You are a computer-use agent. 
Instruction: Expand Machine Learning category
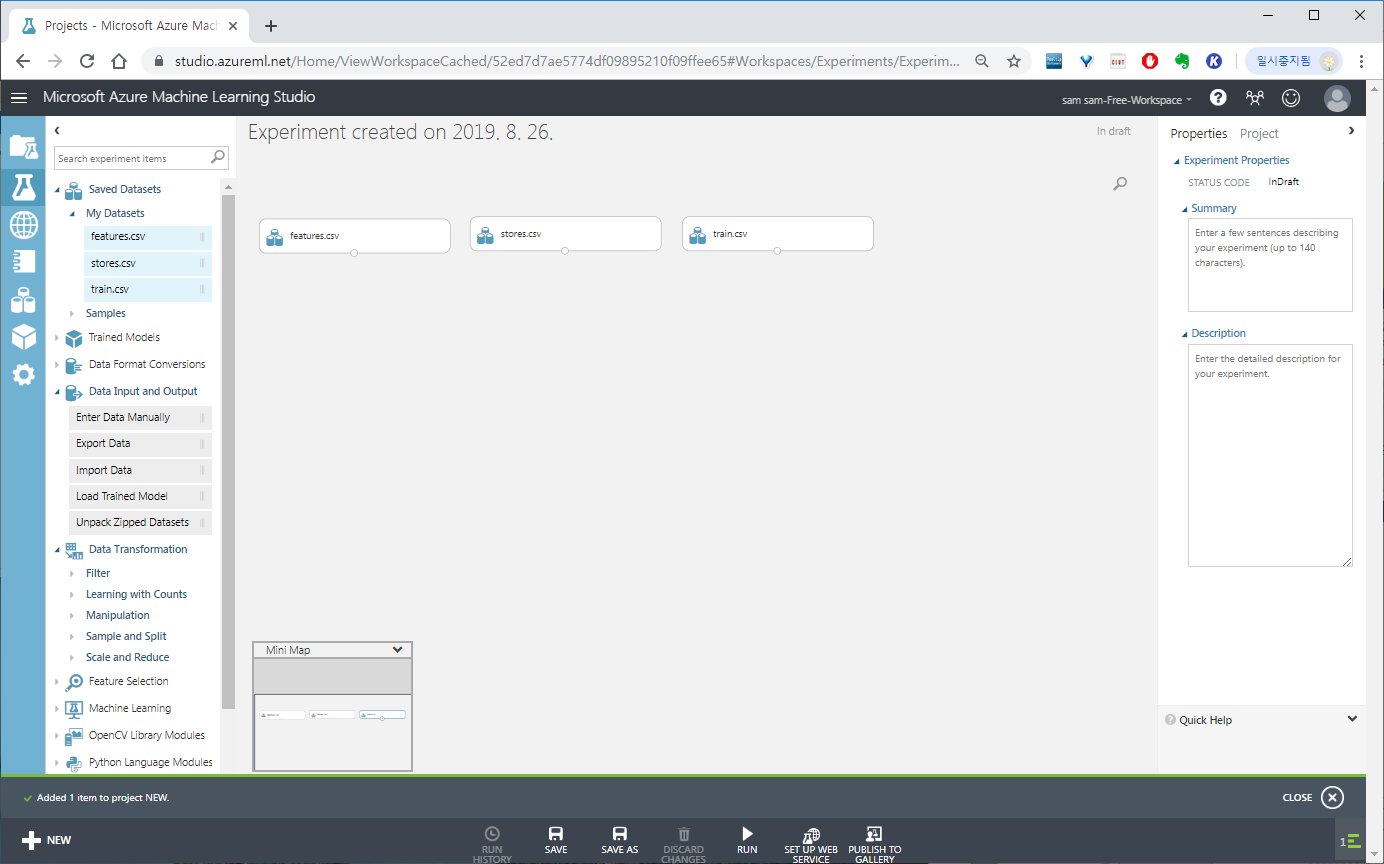click(x=57, y=709)
